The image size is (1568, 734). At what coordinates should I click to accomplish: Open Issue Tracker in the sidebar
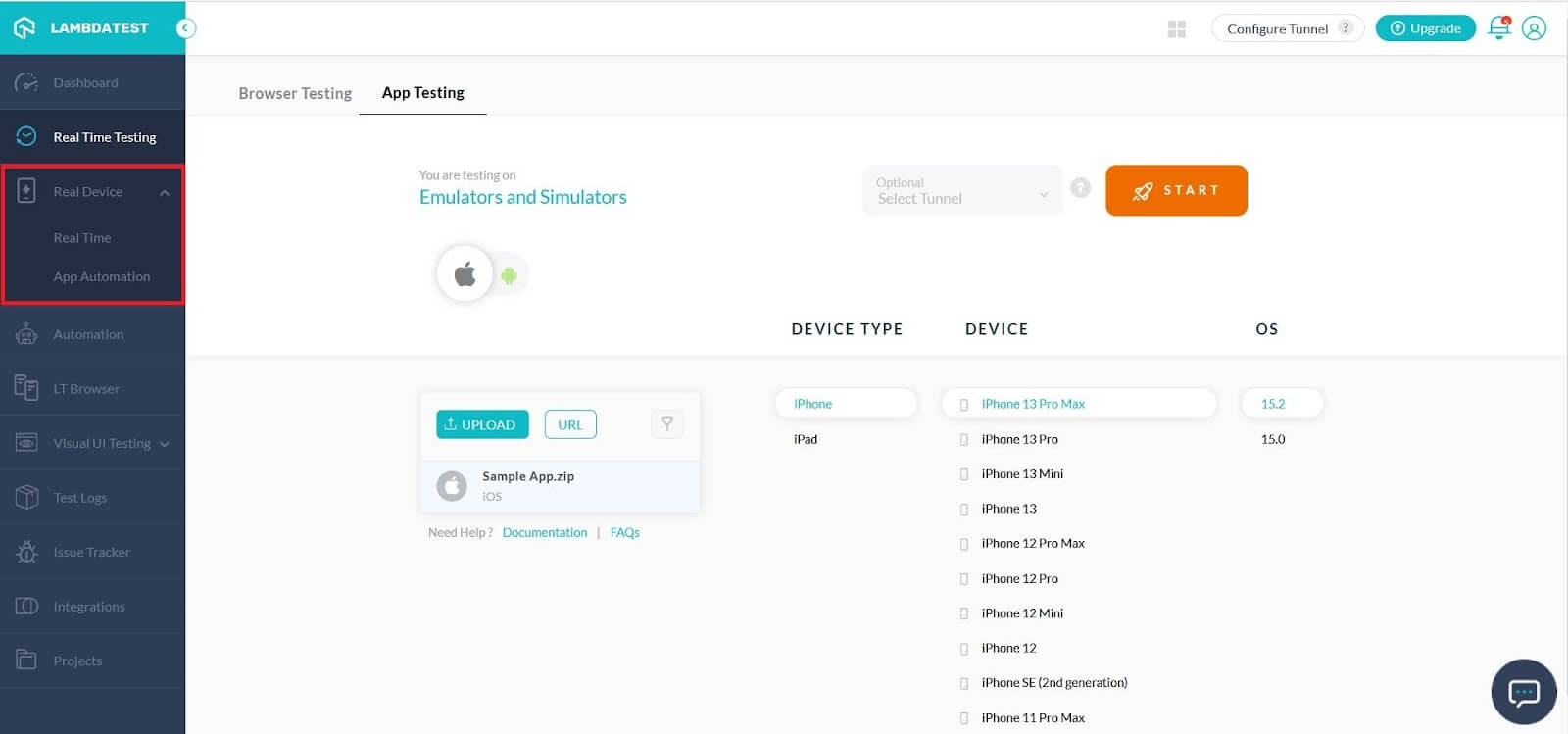[92, 552]
